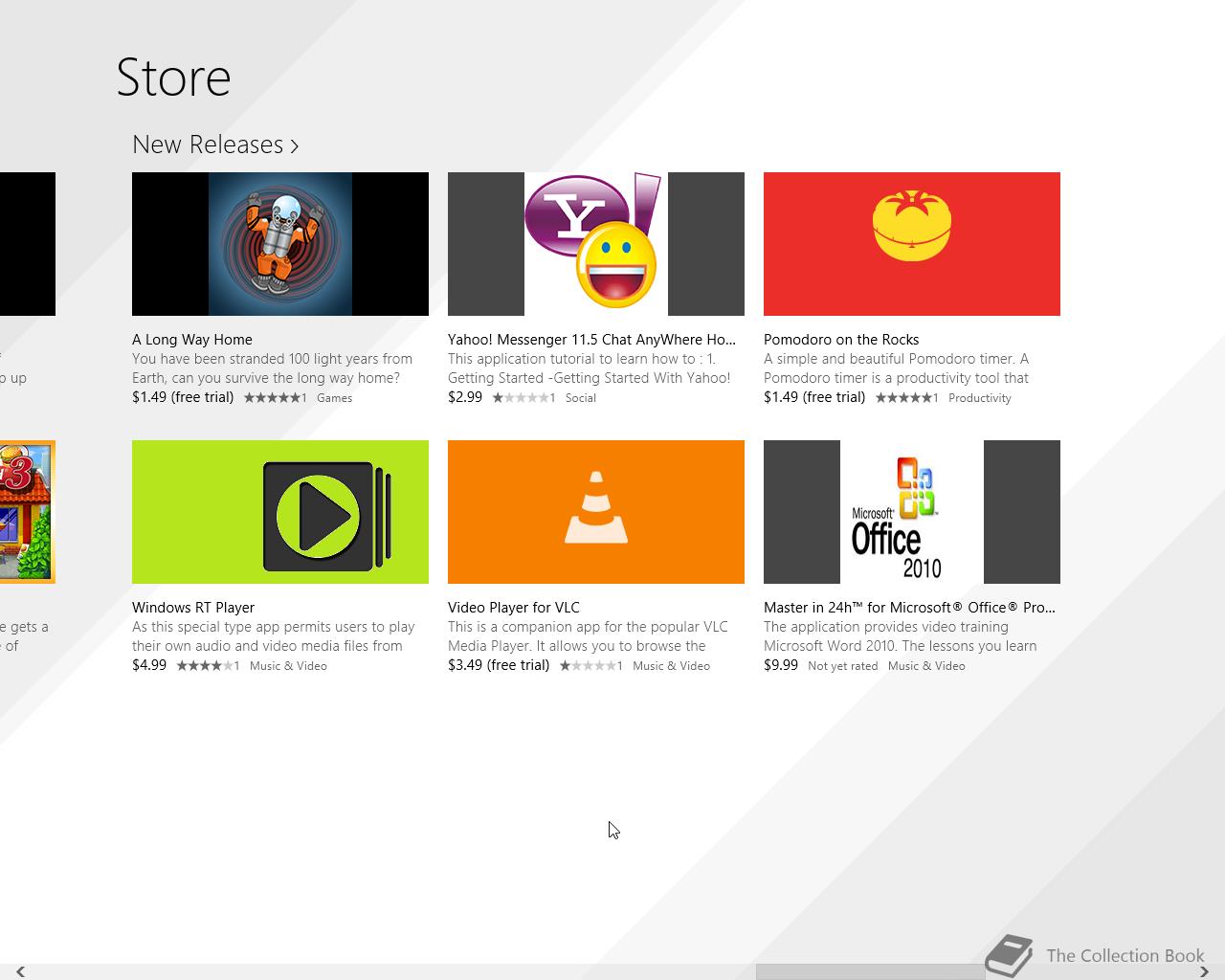The image size is (1225, 980).
Task: Click the Not yet rated label
Action: [x=842, y=666]
